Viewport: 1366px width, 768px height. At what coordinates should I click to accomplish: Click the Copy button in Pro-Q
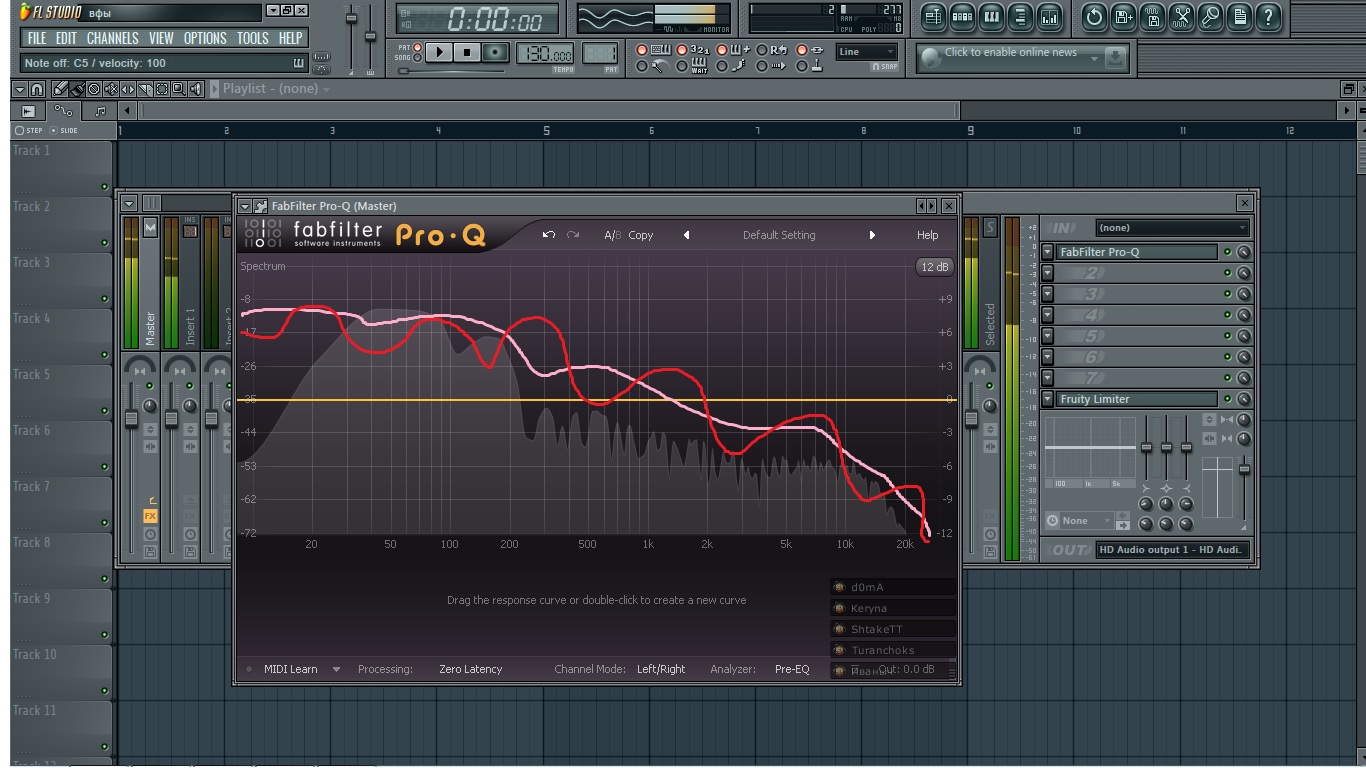coord(641,235)
